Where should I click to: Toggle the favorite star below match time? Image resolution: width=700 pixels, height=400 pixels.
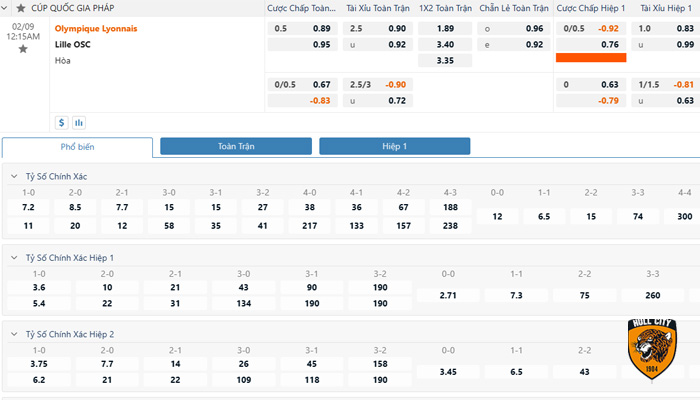23,48
